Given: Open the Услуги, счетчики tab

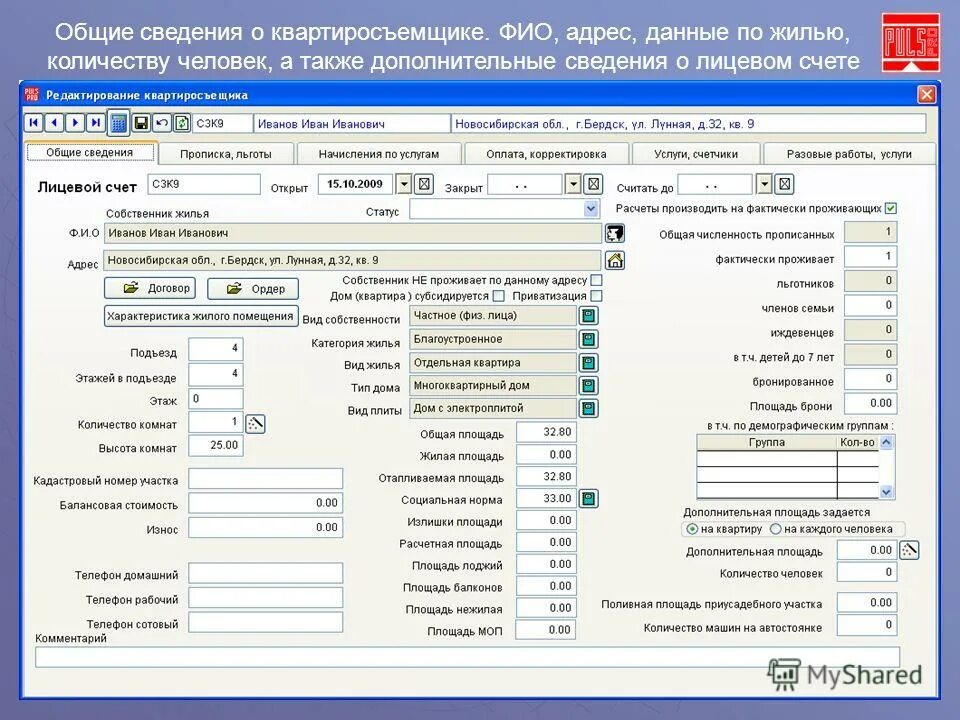Looking at the screenshot, I should point(696,154).
